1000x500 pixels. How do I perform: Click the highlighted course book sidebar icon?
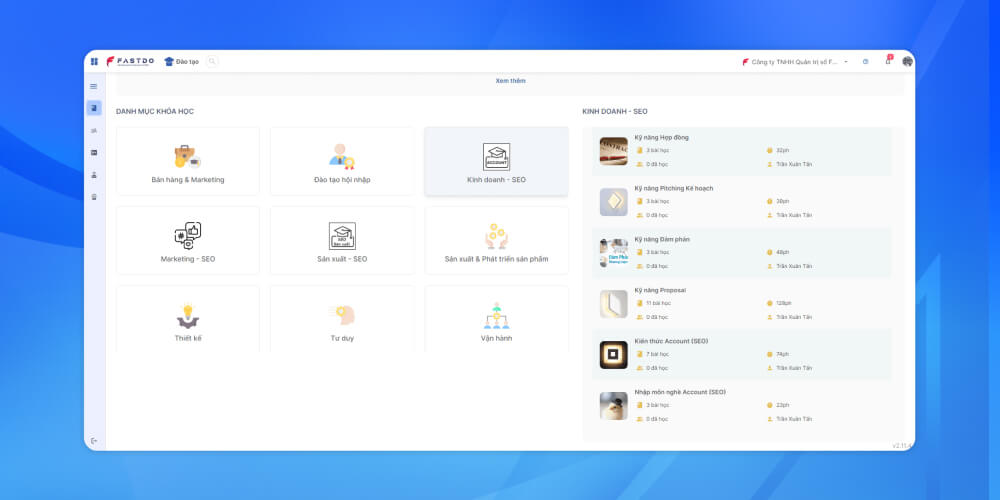pyautogui.click(x=94, y=108)
